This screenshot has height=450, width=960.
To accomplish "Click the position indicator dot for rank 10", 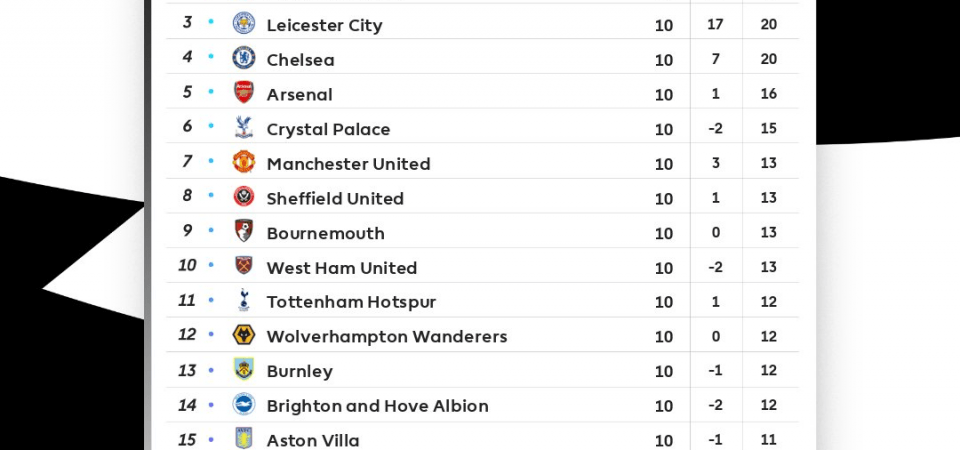I will click(211, 264).
